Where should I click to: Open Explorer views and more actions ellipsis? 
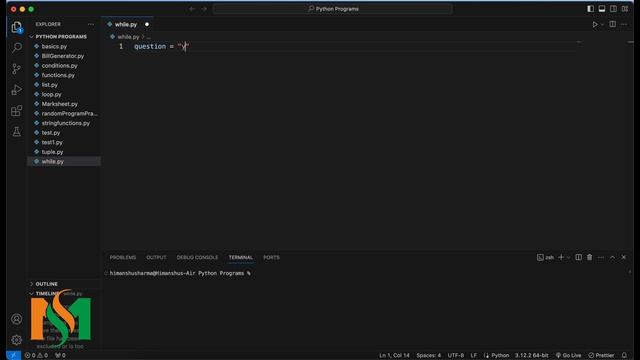91,24
